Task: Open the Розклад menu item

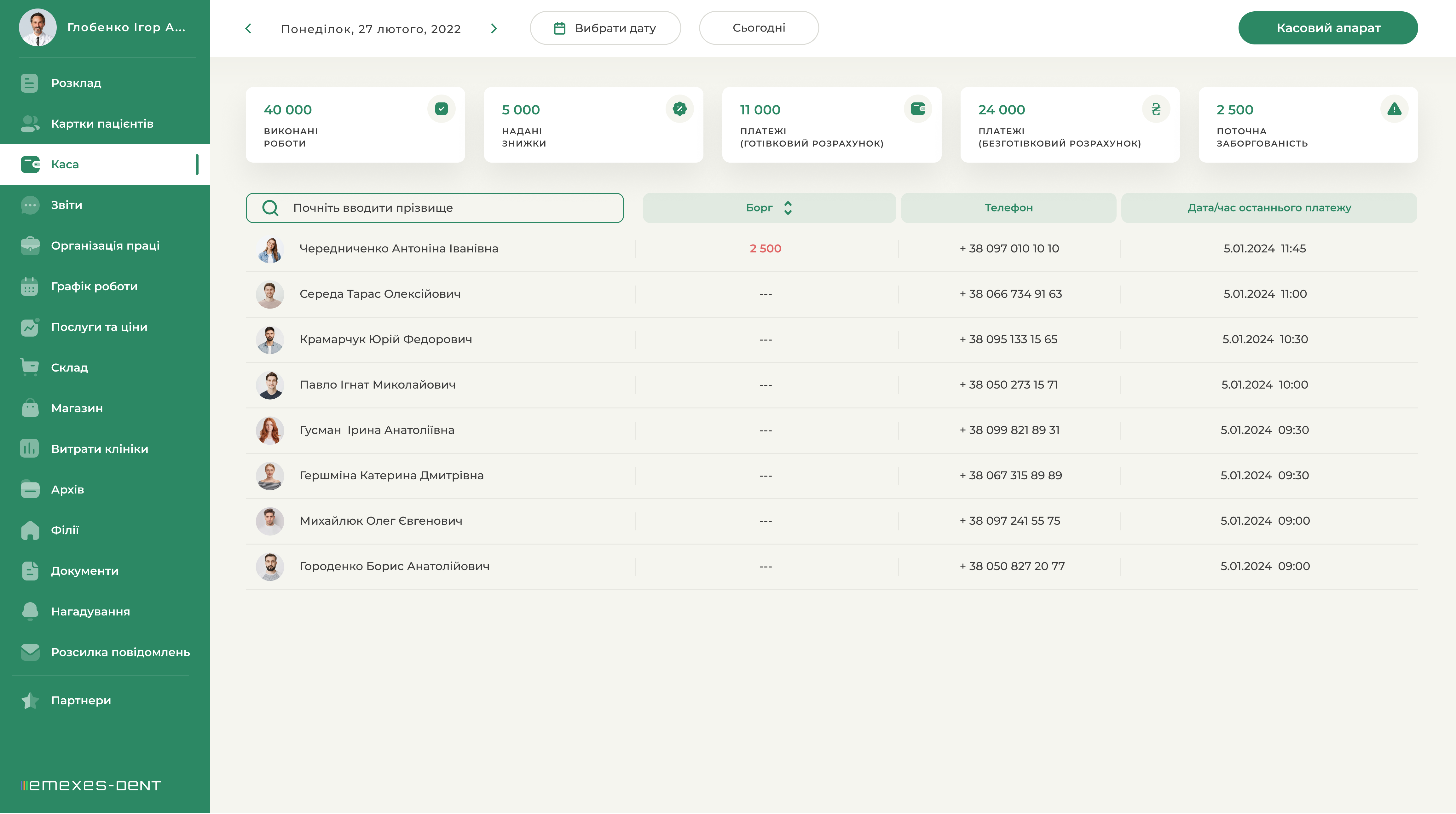Action: click(76, 83)
